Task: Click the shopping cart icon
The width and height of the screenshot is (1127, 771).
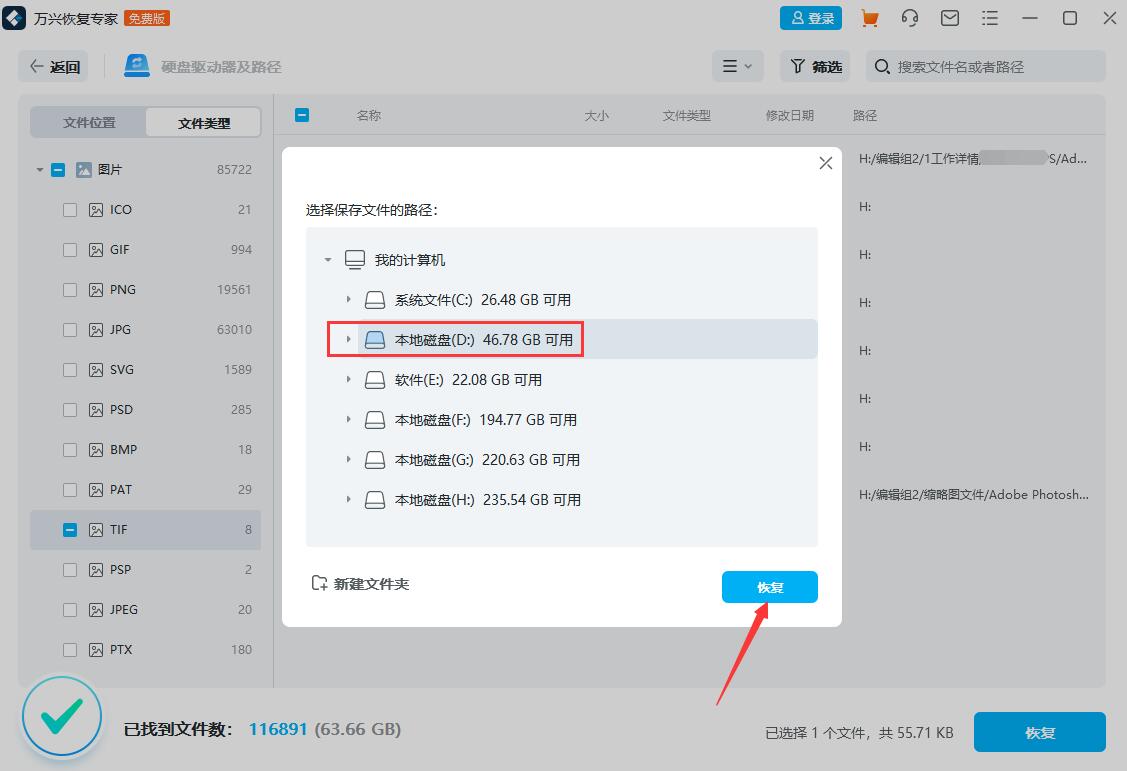Action: pyautogui.click(x=869, y=18)
